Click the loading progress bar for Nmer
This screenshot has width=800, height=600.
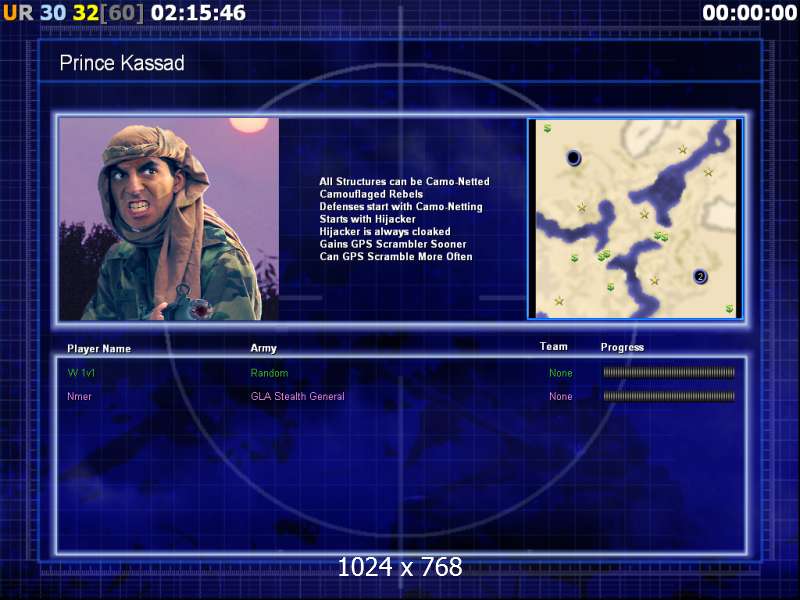(x=669, y=396)
